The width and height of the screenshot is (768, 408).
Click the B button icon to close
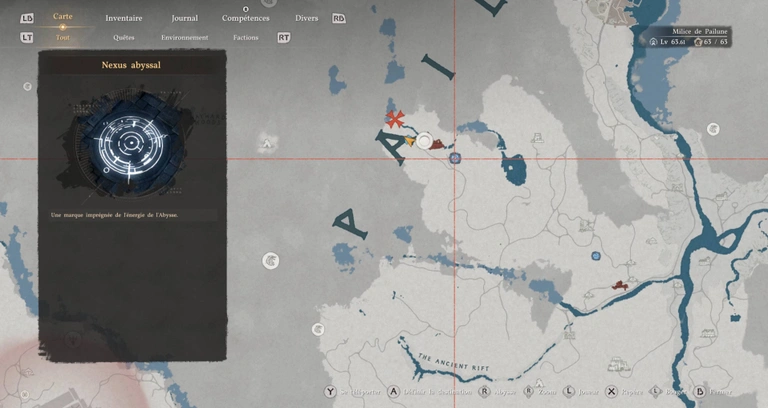point(700,392)
